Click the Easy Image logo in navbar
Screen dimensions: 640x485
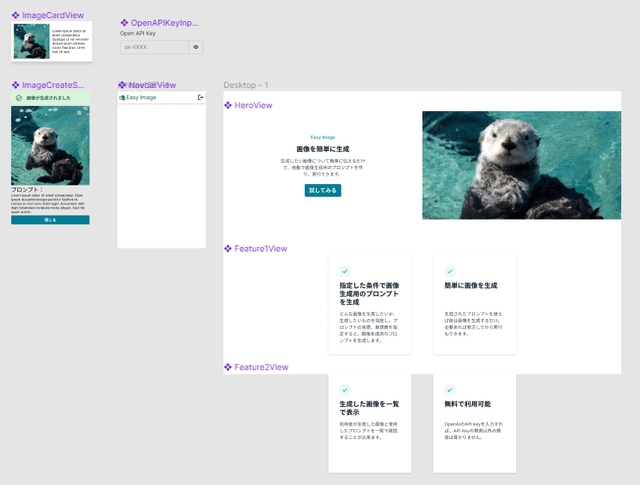coord(138,97)
